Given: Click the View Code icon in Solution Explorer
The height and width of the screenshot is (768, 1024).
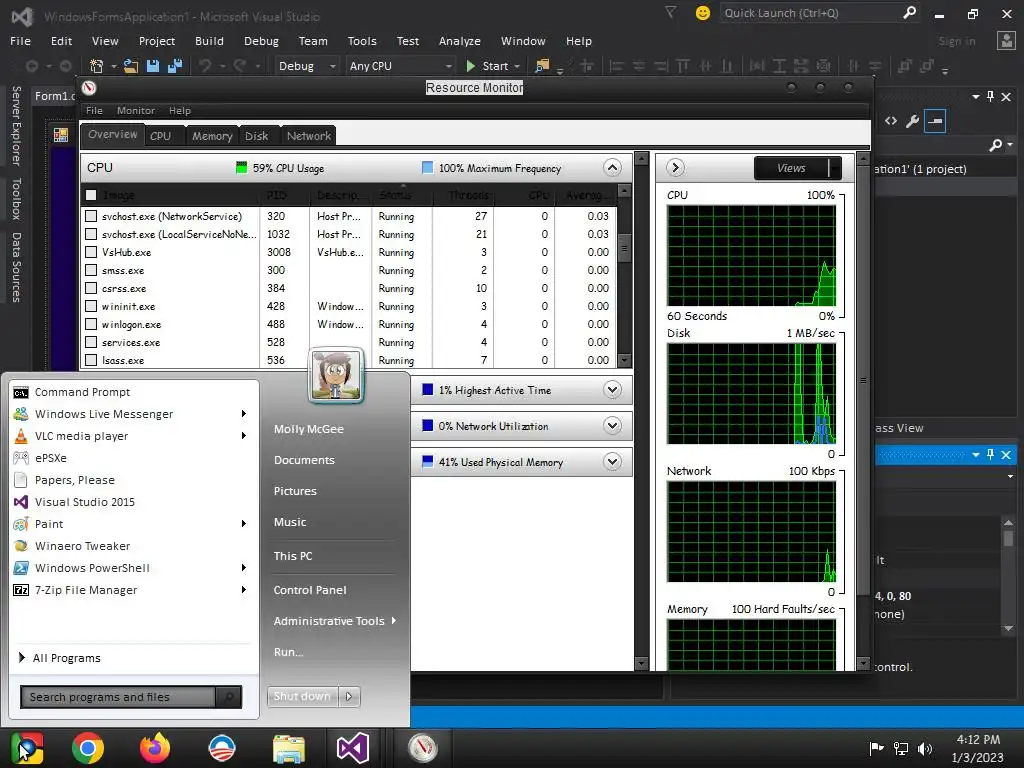Looking at the screenshot, I should pos(891,121).
